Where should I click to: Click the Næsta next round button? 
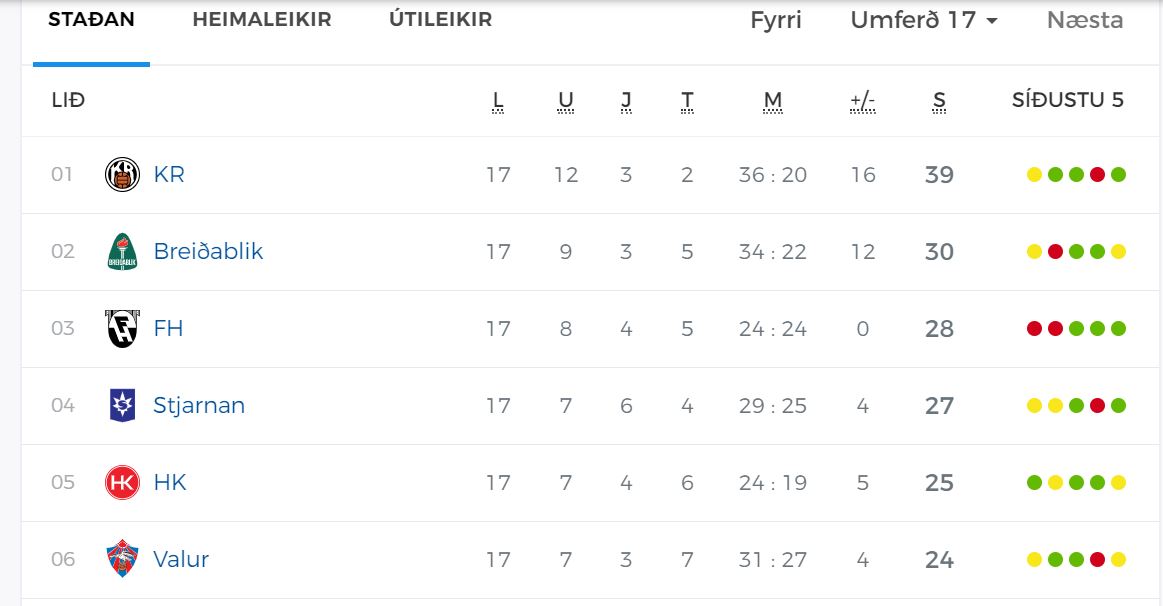point(1084,20)
